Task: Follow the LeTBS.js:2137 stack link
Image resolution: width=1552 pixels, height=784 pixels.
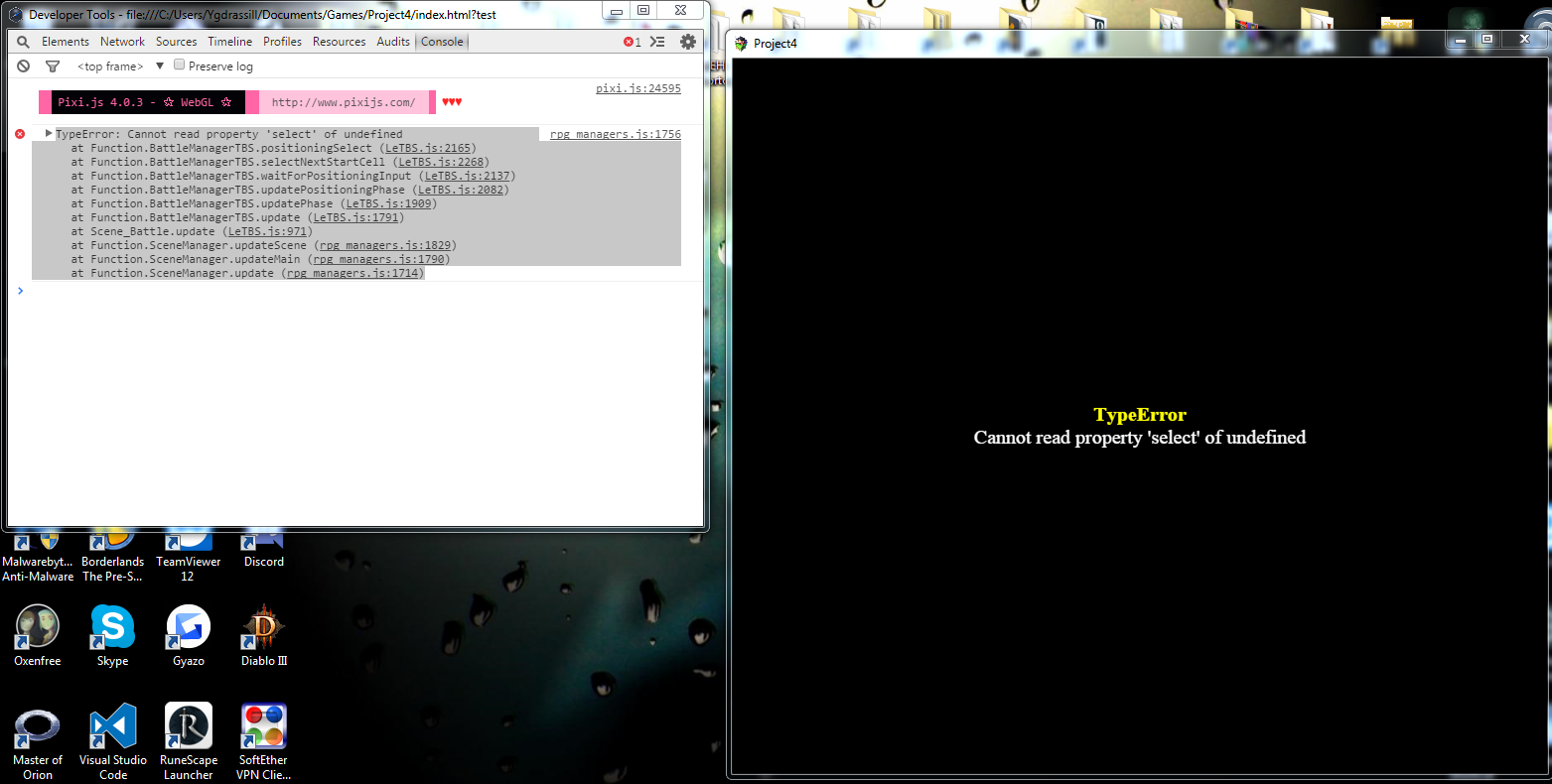Action: point(468,176)
